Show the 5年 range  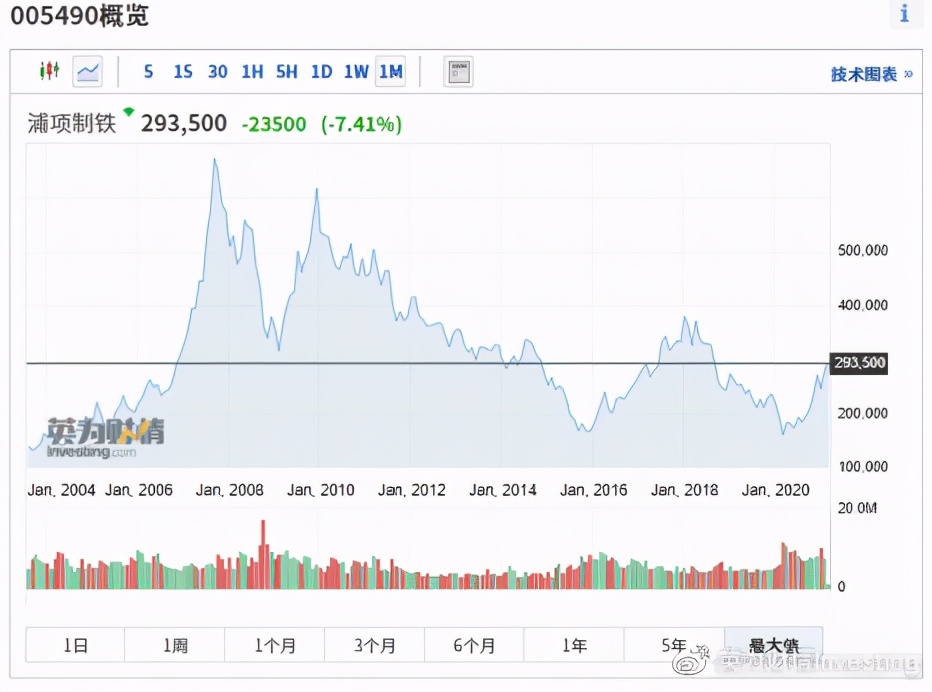674,644
